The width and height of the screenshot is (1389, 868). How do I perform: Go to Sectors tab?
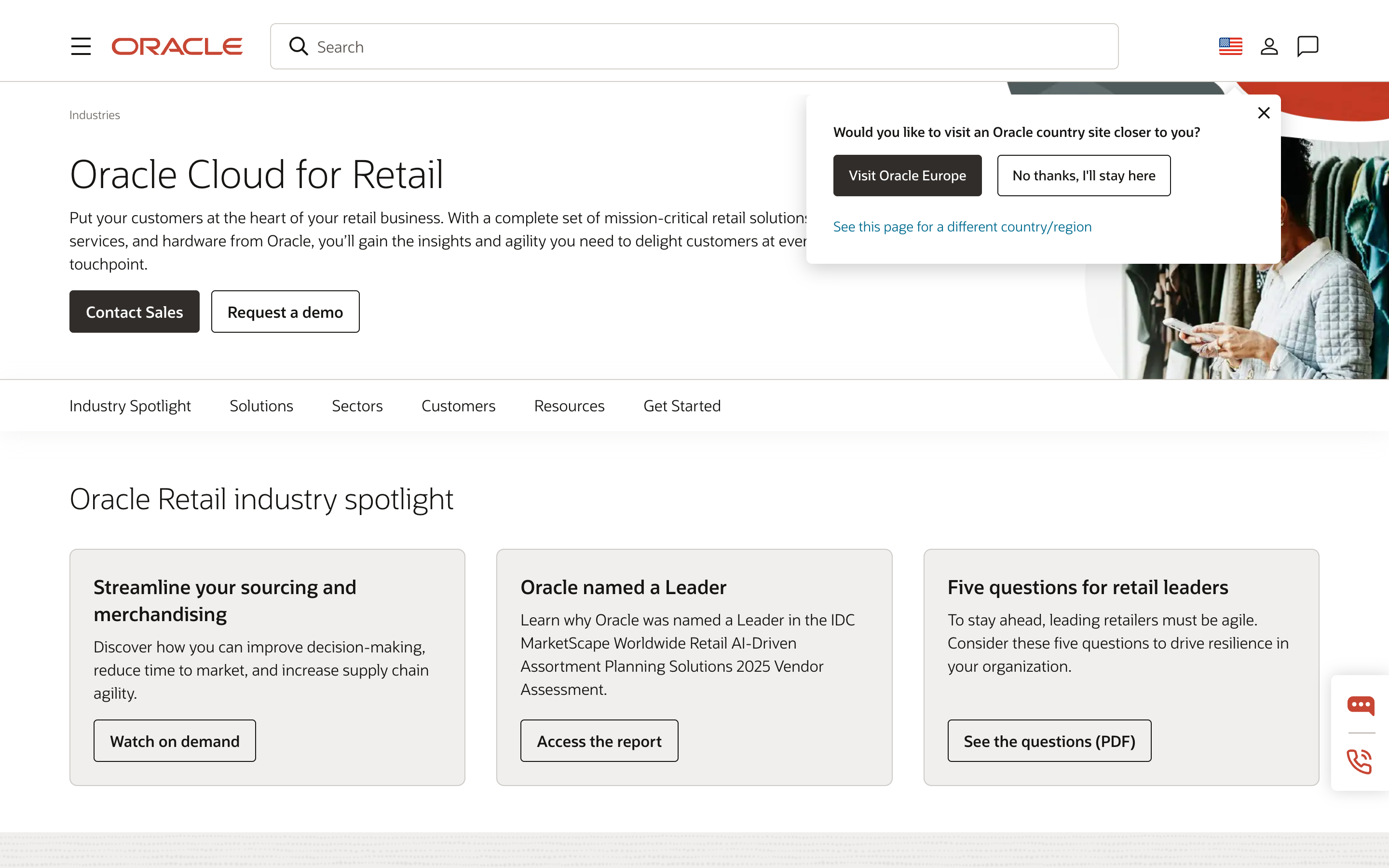(x=357, y=406)
